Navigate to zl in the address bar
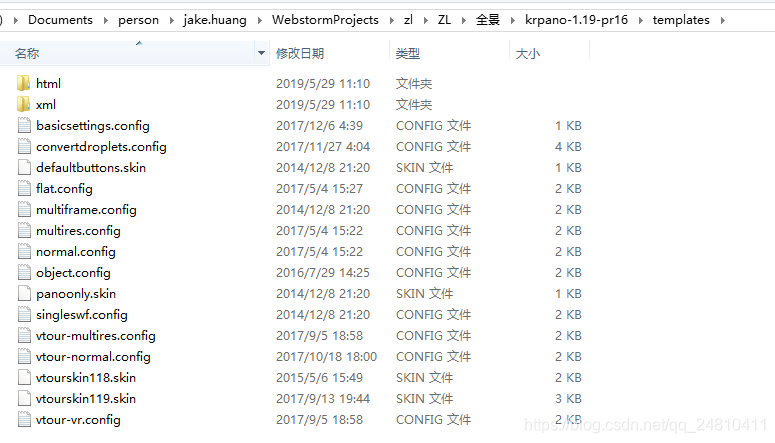Image resolution: width=775 pixels, height=443 pixels. click(x=408, y=20)
